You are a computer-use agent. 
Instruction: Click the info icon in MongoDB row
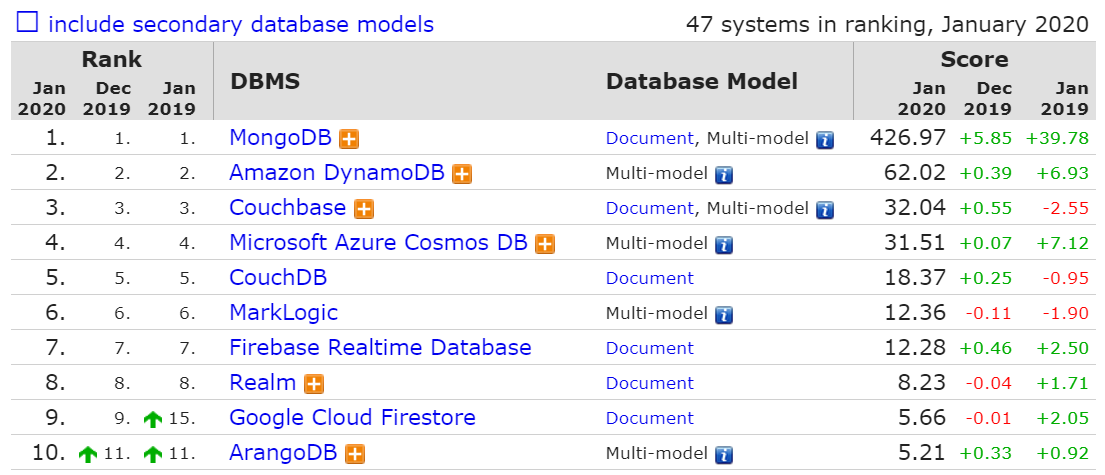pyautogui.click(x=824, y=140)
